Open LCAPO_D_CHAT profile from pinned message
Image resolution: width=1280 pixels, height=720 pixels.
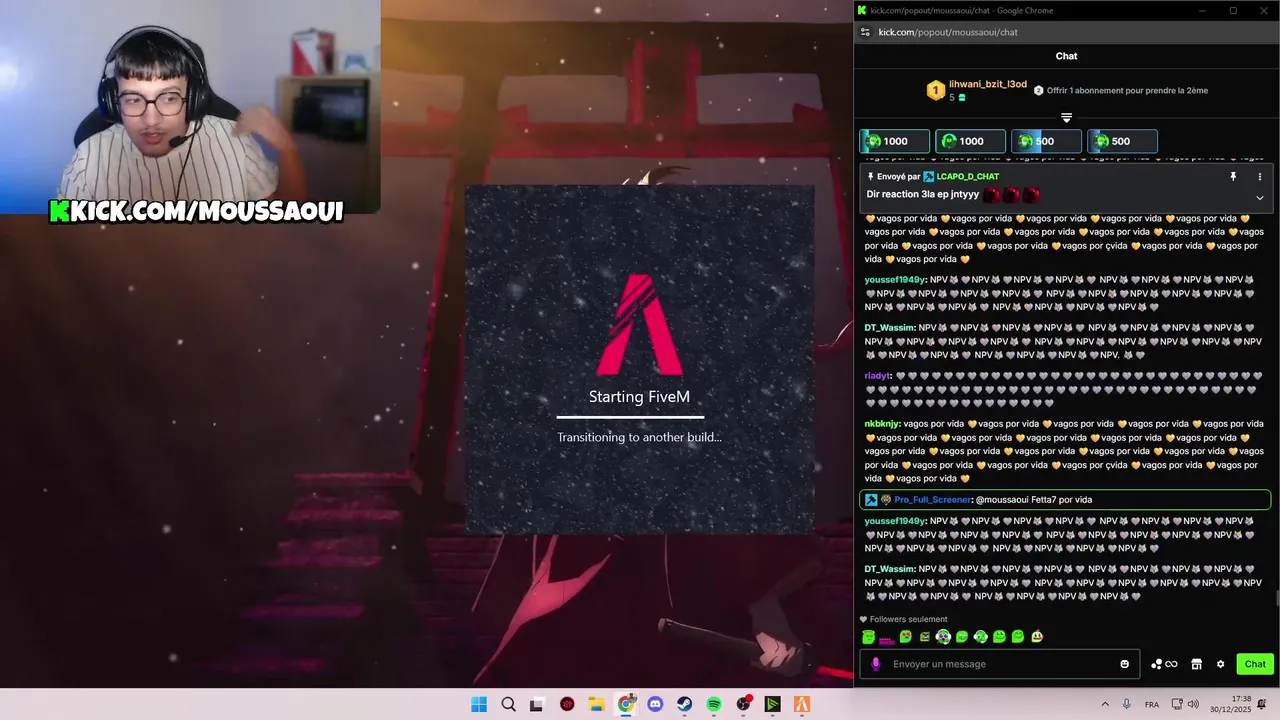967,177
